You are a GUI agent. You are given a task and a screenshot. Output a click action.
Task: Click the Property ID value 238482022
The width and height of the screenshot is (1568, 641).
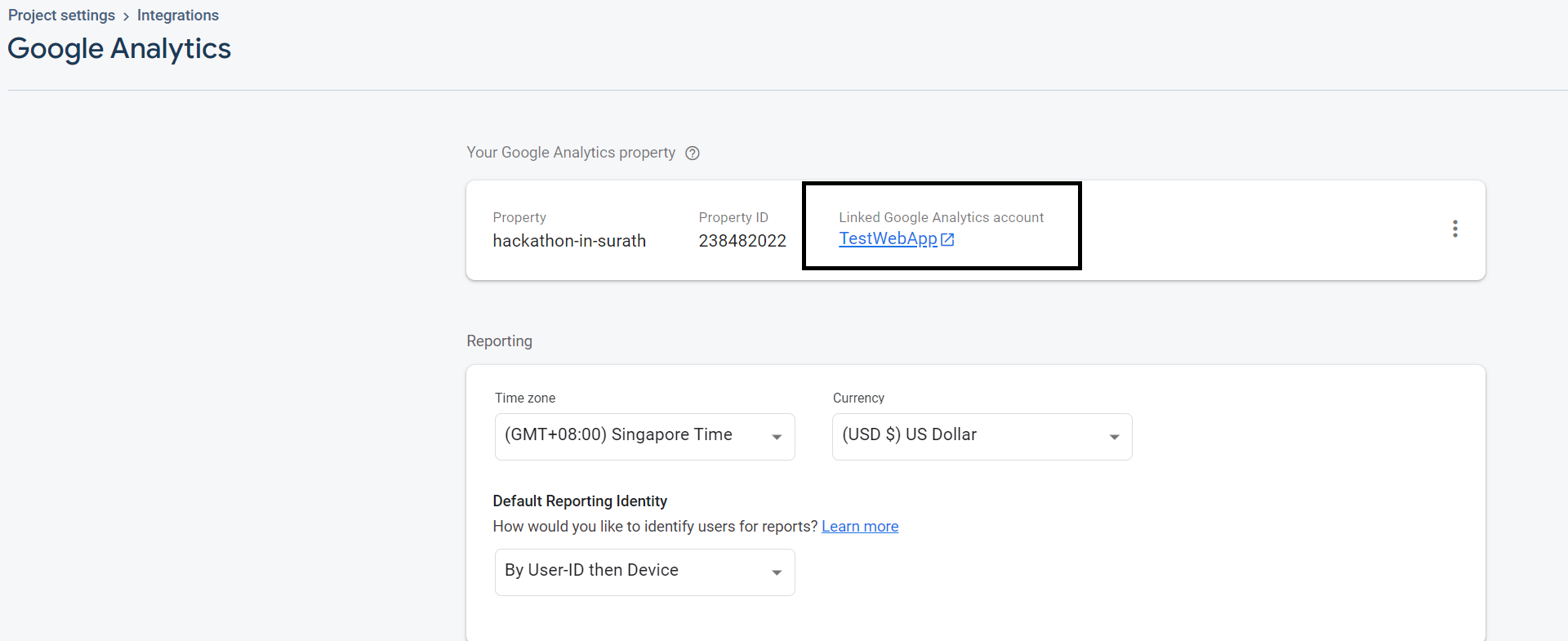pos(742,241)
